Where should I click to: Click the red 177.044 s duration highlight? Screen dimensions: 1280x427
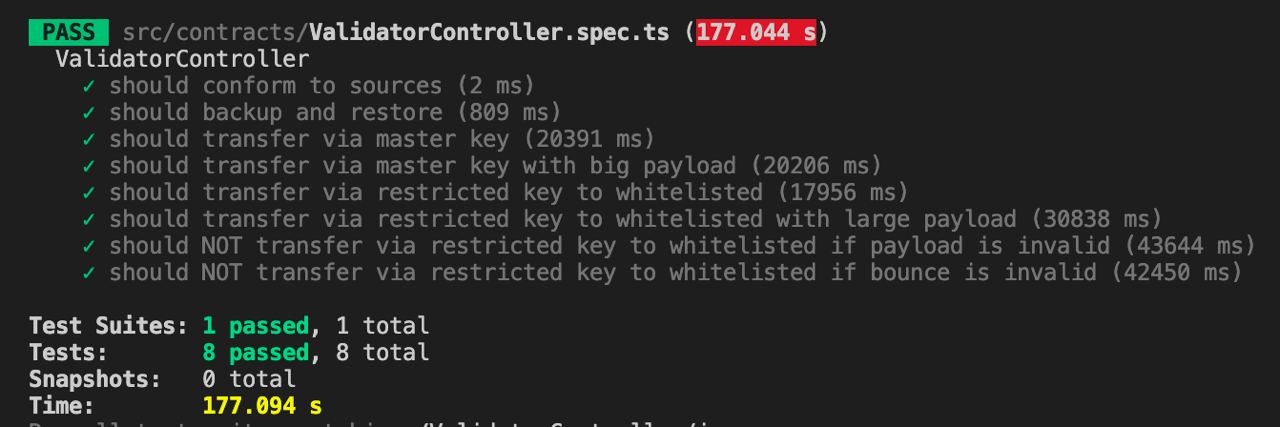pyautogui.click(x=756, y=32)
